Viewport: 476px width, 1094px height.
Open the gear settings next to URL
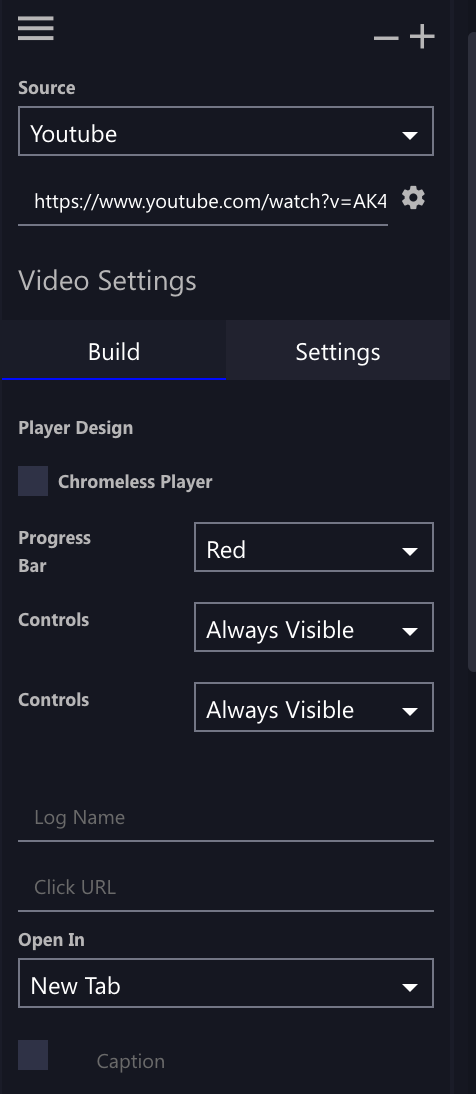click(x=413, y=199)
